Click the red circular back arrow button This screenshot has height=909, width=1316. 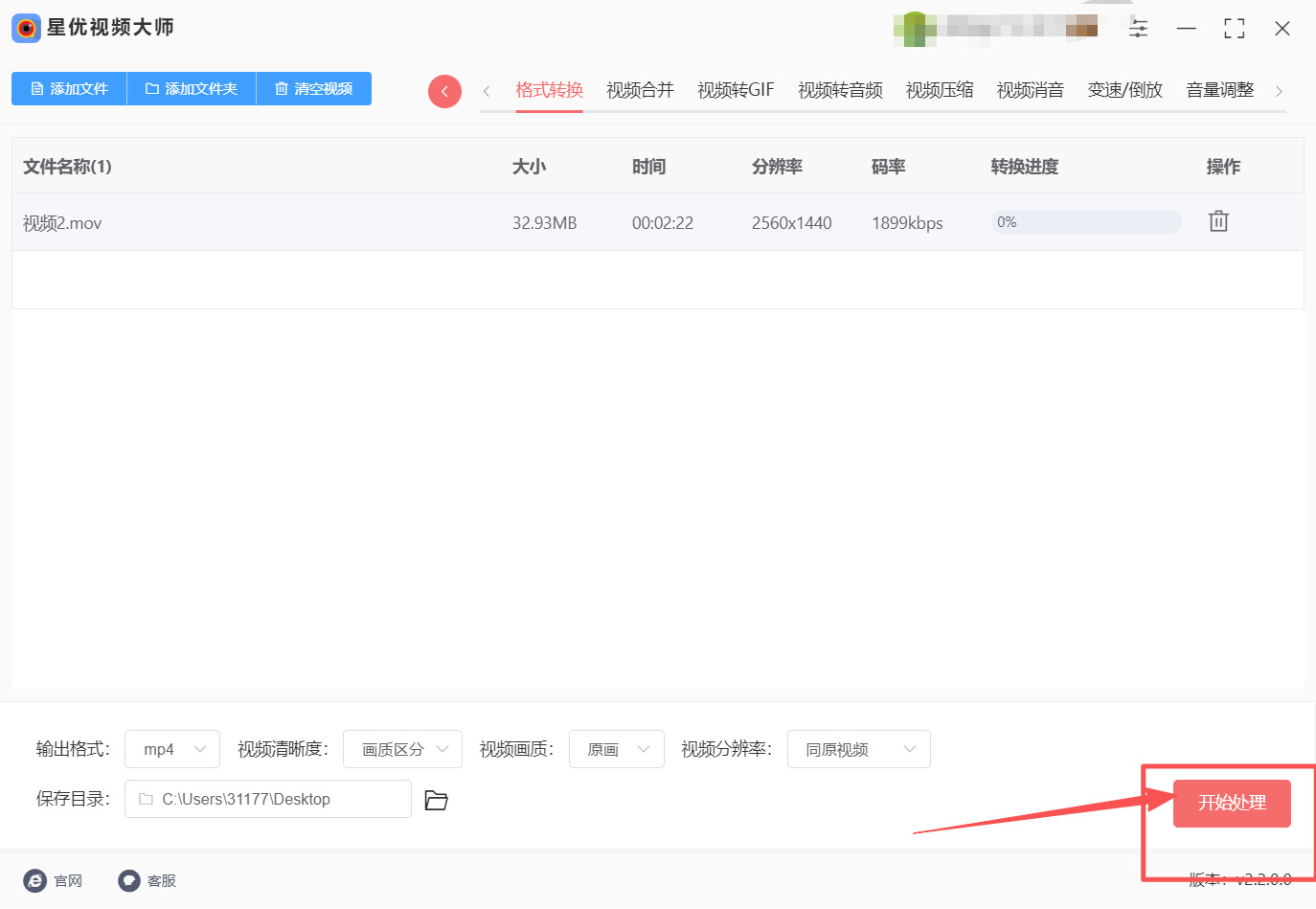point(444,91)
